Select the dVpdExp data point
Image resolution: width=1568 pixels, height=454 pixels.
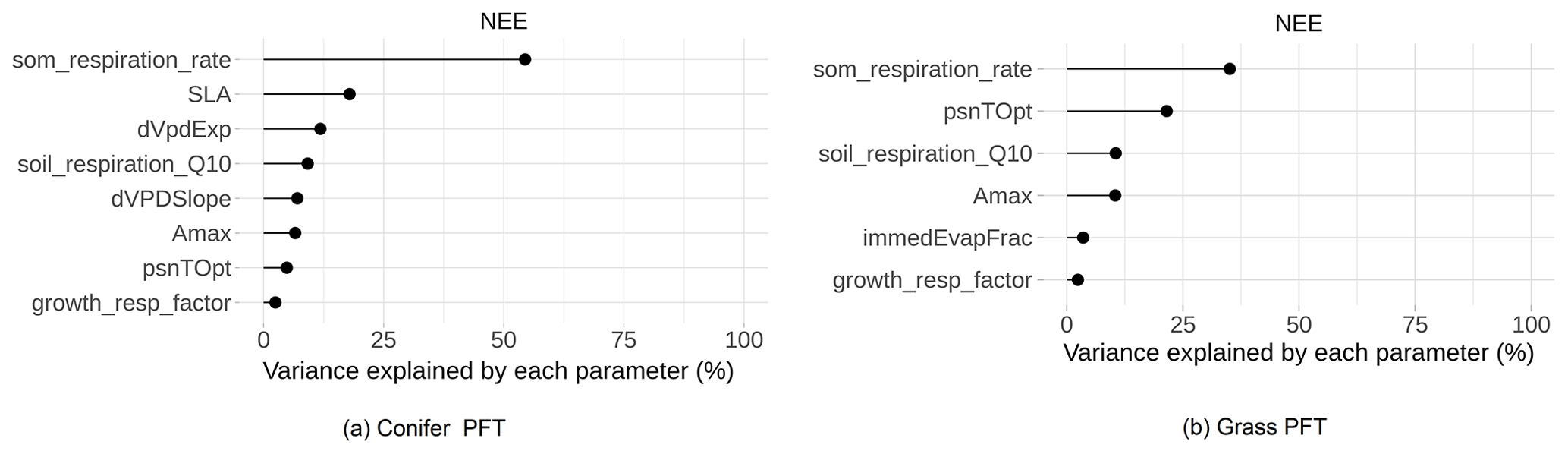coord(320,129)
